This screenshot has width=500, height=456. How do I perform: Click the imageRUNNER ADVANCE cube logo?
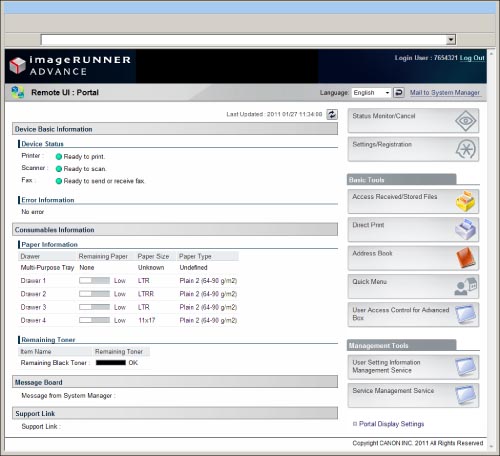[x=17, y=65]
